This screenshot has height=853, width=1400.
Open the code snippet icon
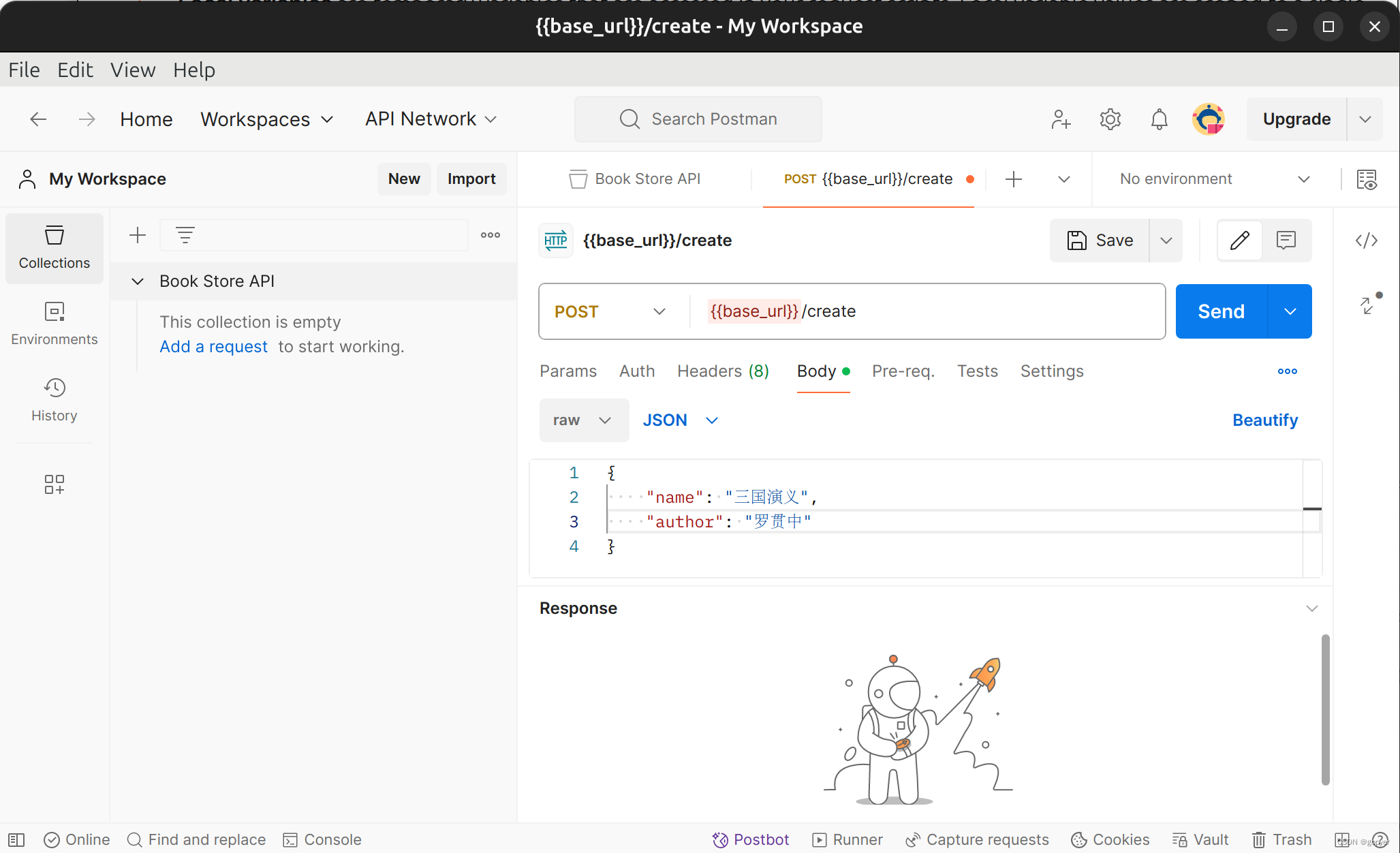pyautogui.click(x=1367, y=241)
